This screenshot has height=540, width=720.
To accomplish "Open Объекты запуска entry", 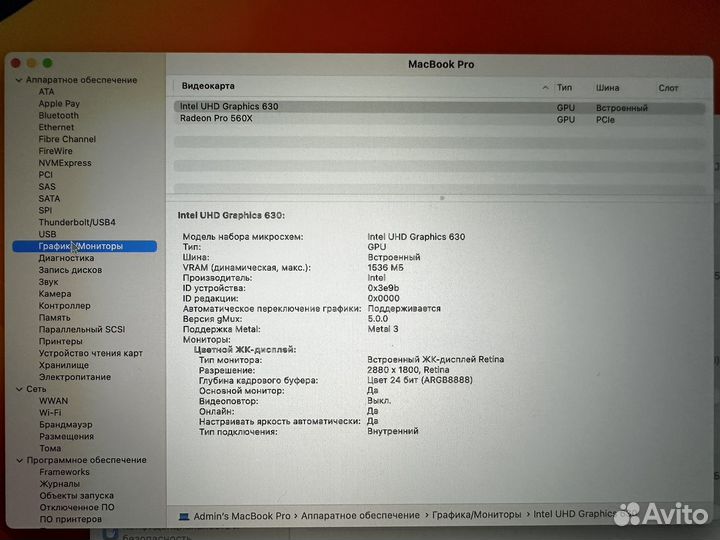I will [x=76, y=496].
